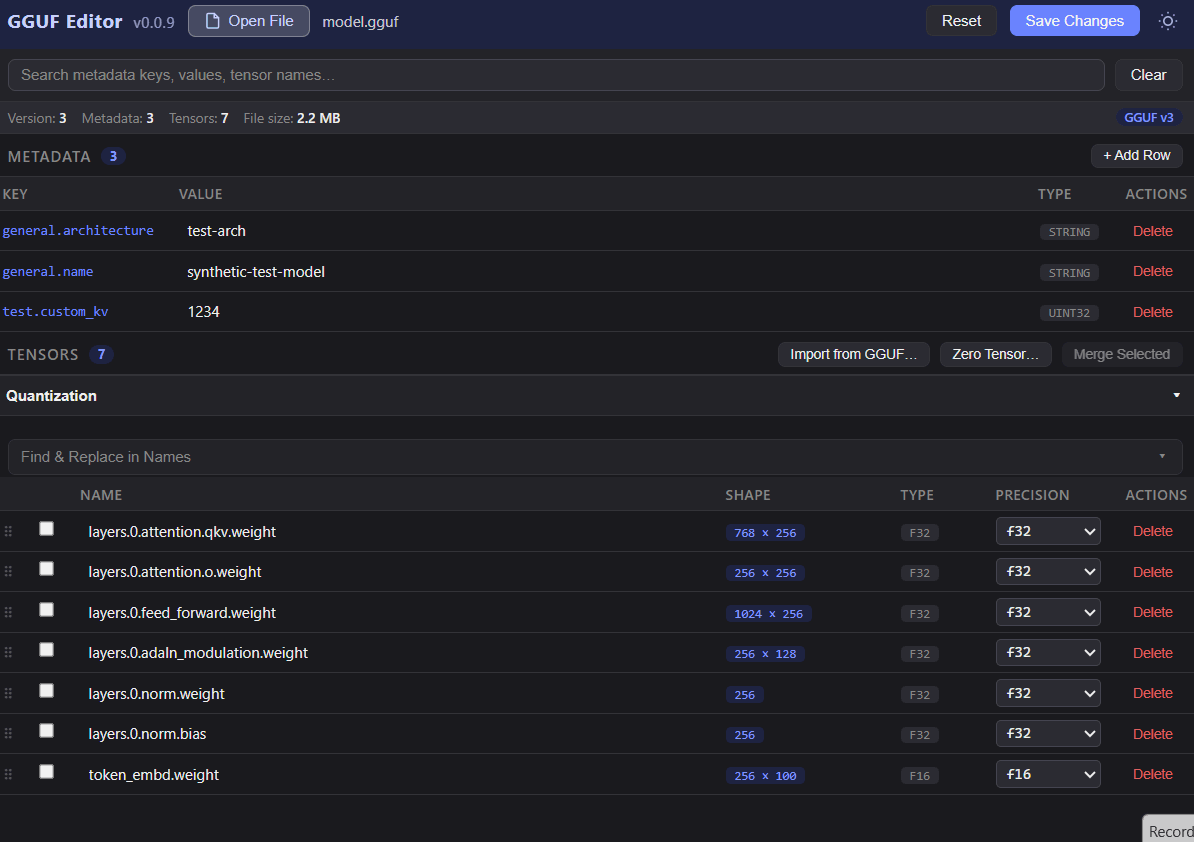Expand Find & Replace in Names panel

click(597, 457)
